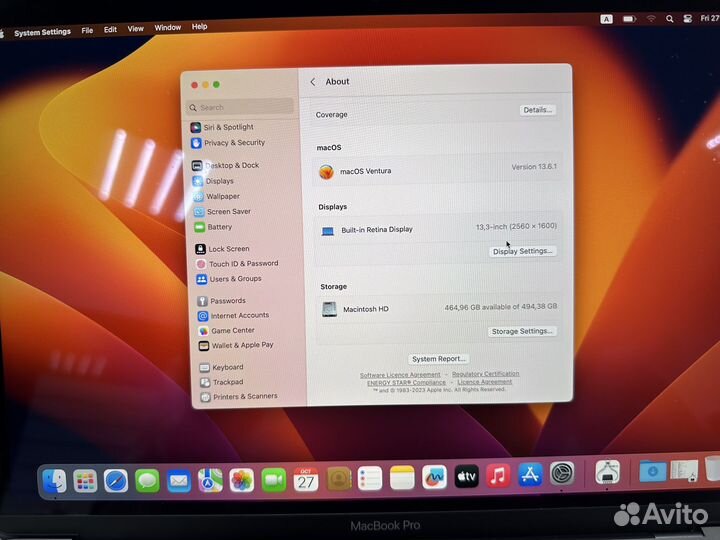The height and width of the screenshot is (540, 720).
Task: Open Privacy & Security settings
Action: [228, 143]
